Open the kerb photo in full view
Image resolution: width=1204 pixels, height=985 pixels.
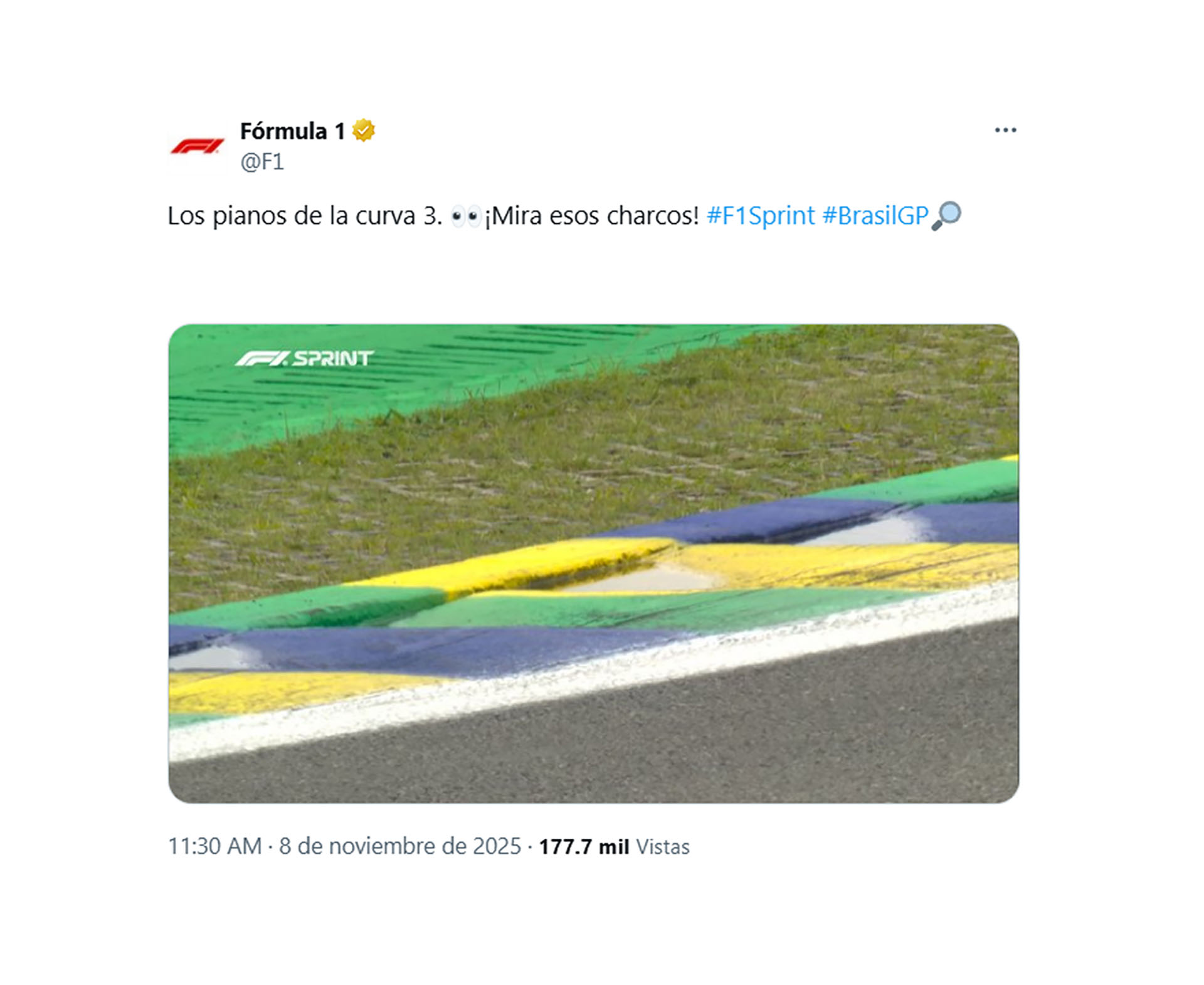tap(593, 563)
